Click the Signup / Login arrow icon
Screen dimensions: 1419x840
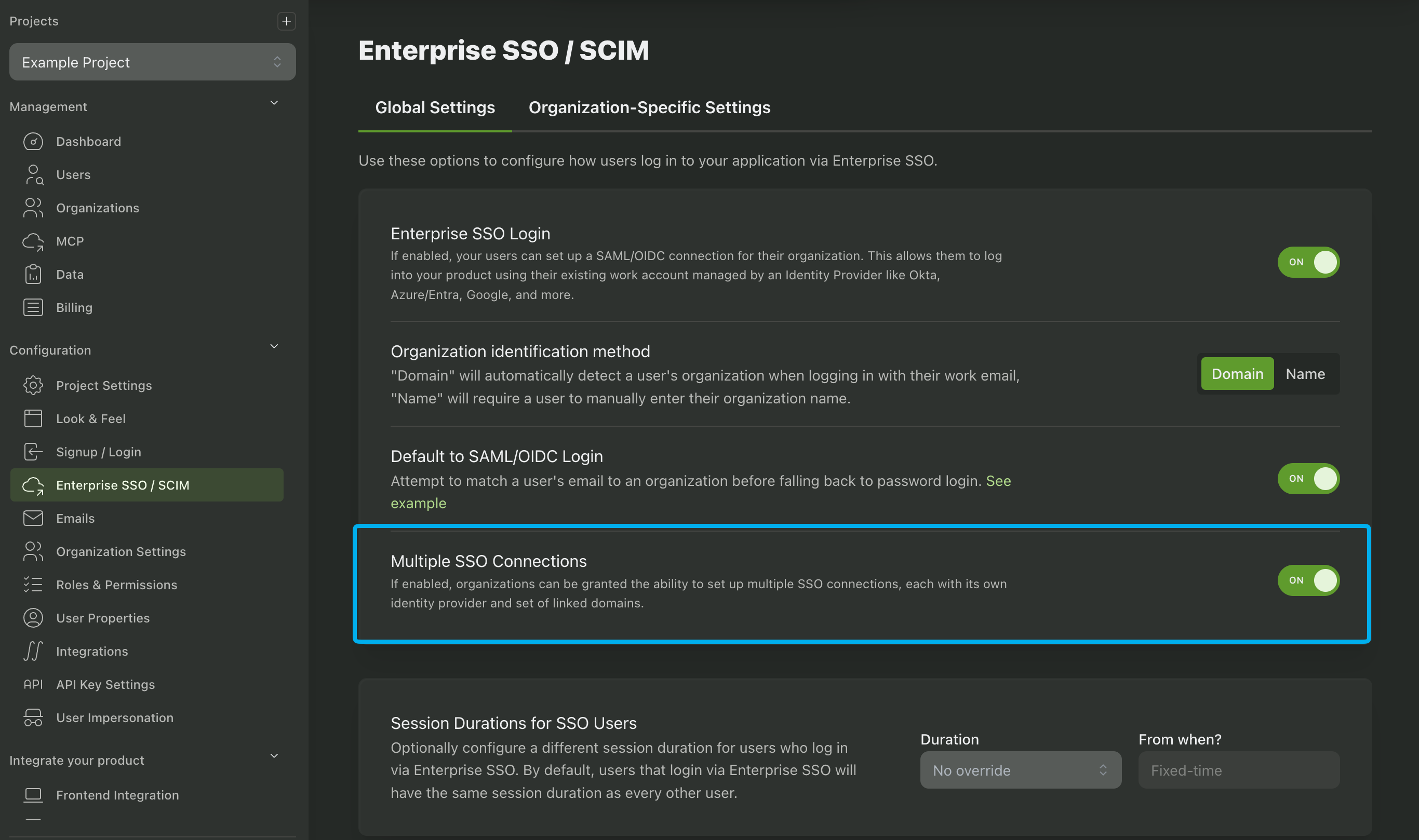33,452
